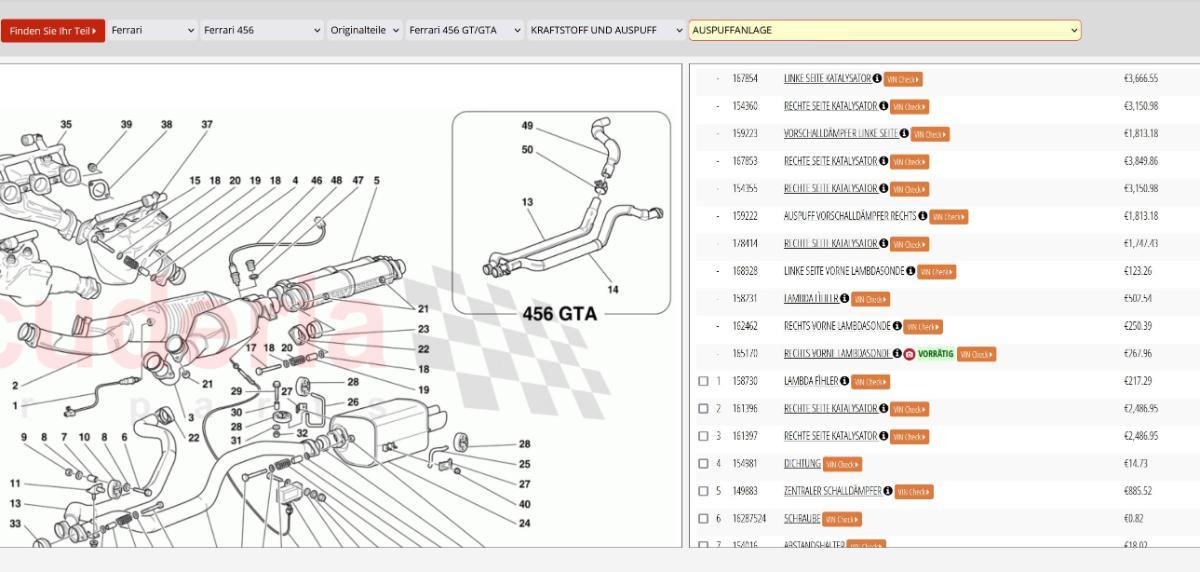Show info for Rechts Vorne Lambdasonde 162462
Image resolution: width=1200 pixels, height=572 pixels.
[x=897, y=326]
